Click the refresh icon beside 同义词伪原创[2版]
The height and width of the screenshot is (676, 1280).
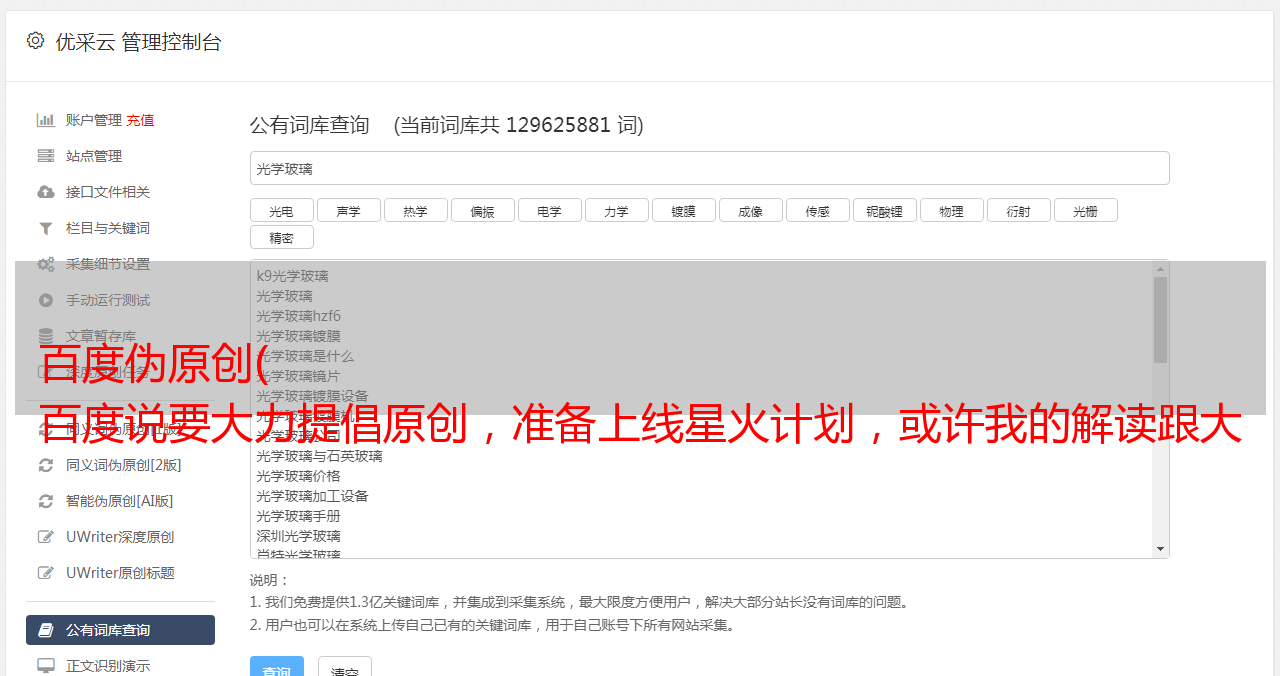pyautogui.click(x=46, y=465)
